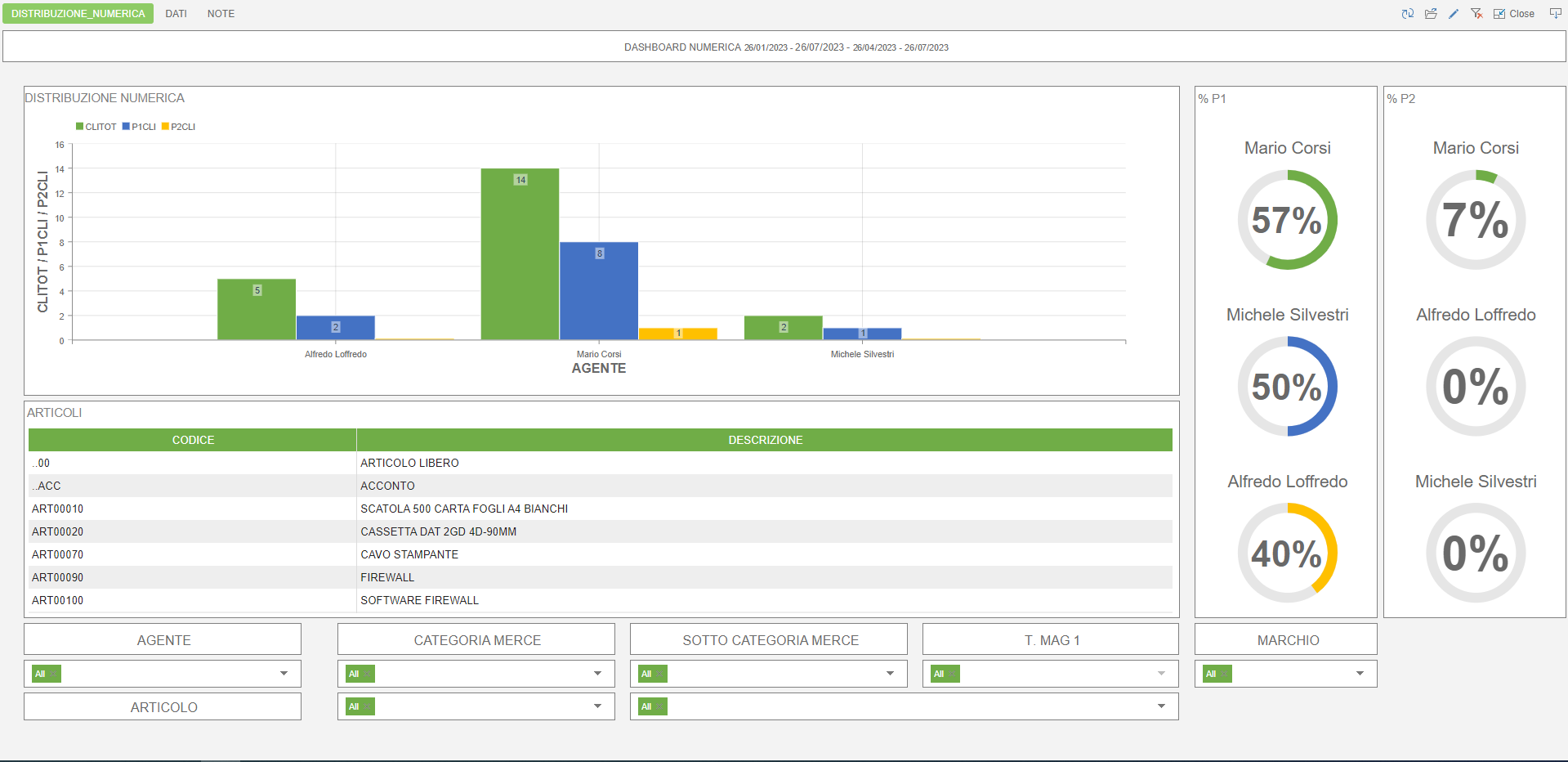The height and width of the screenshot is (762, 1568).
Task: Expand the SOTTO CATEGORIA MERCE dropdown
Action: pos(890,674)
